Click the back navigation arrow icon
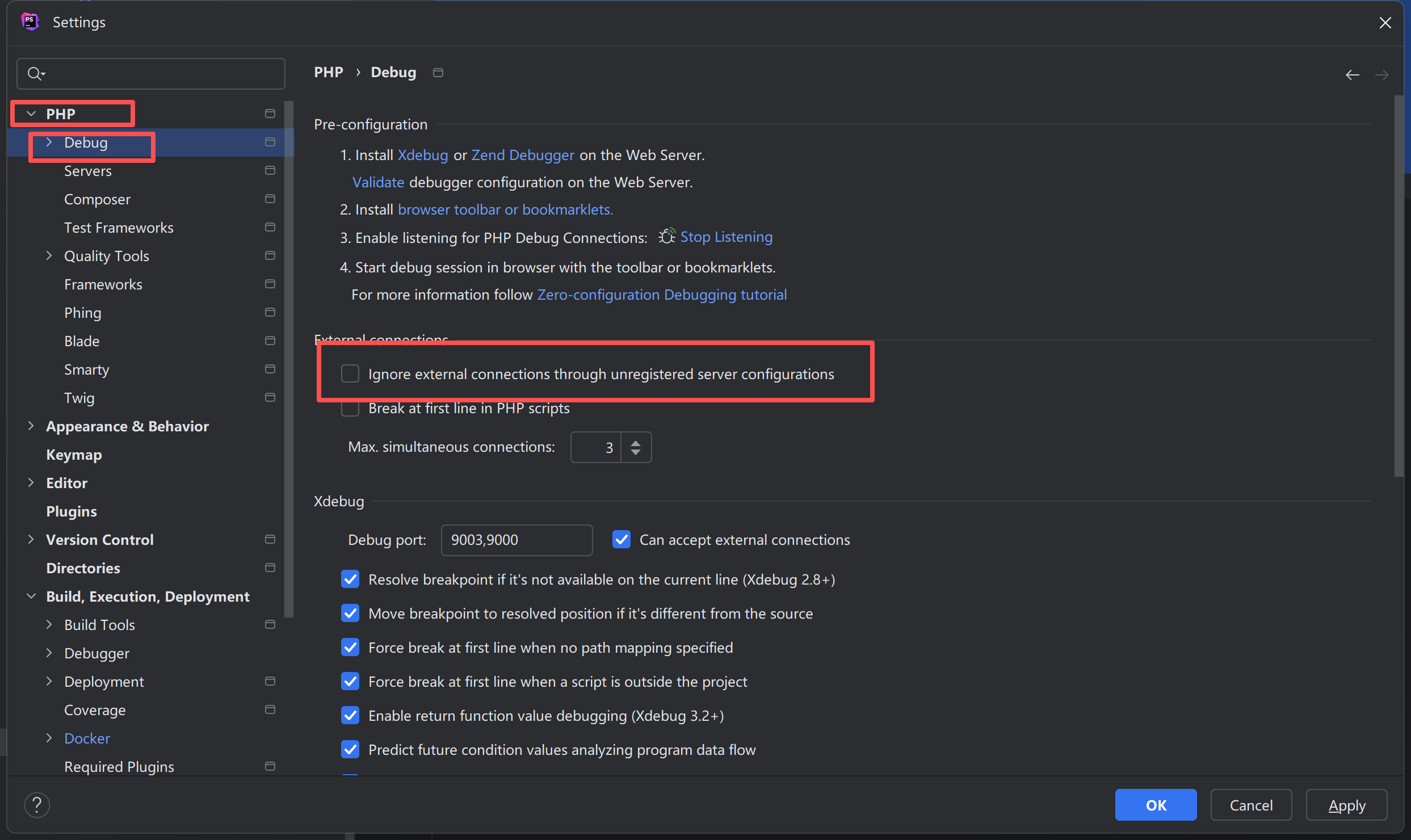This screenshot has width=1411, height=840. point(1352,75)
